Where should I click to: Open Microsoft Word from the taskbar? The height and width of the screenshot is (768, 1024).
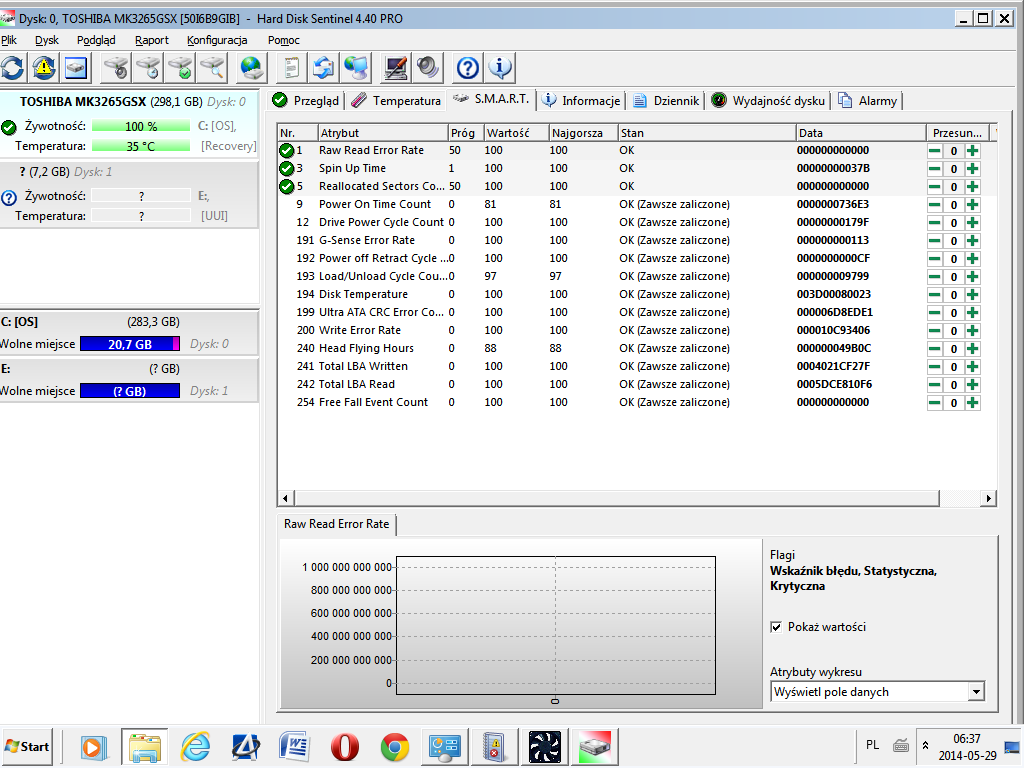294,746
